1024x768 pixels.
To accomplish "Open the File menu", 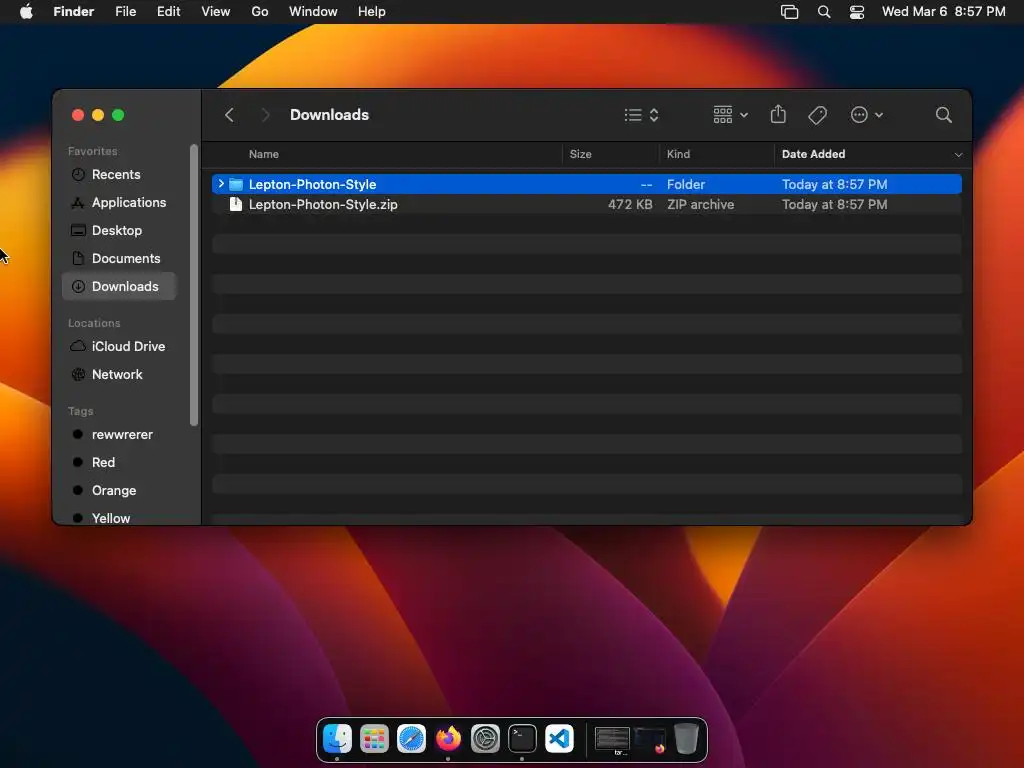I will pyautogui.click(x=125, y=12).
